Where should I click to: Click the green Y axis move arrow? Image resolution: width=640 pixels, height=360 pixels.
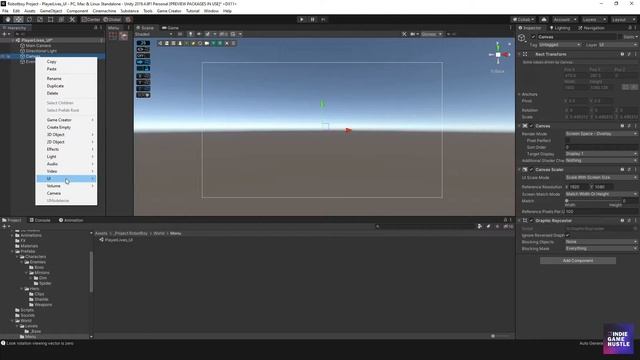click(322, 104)
